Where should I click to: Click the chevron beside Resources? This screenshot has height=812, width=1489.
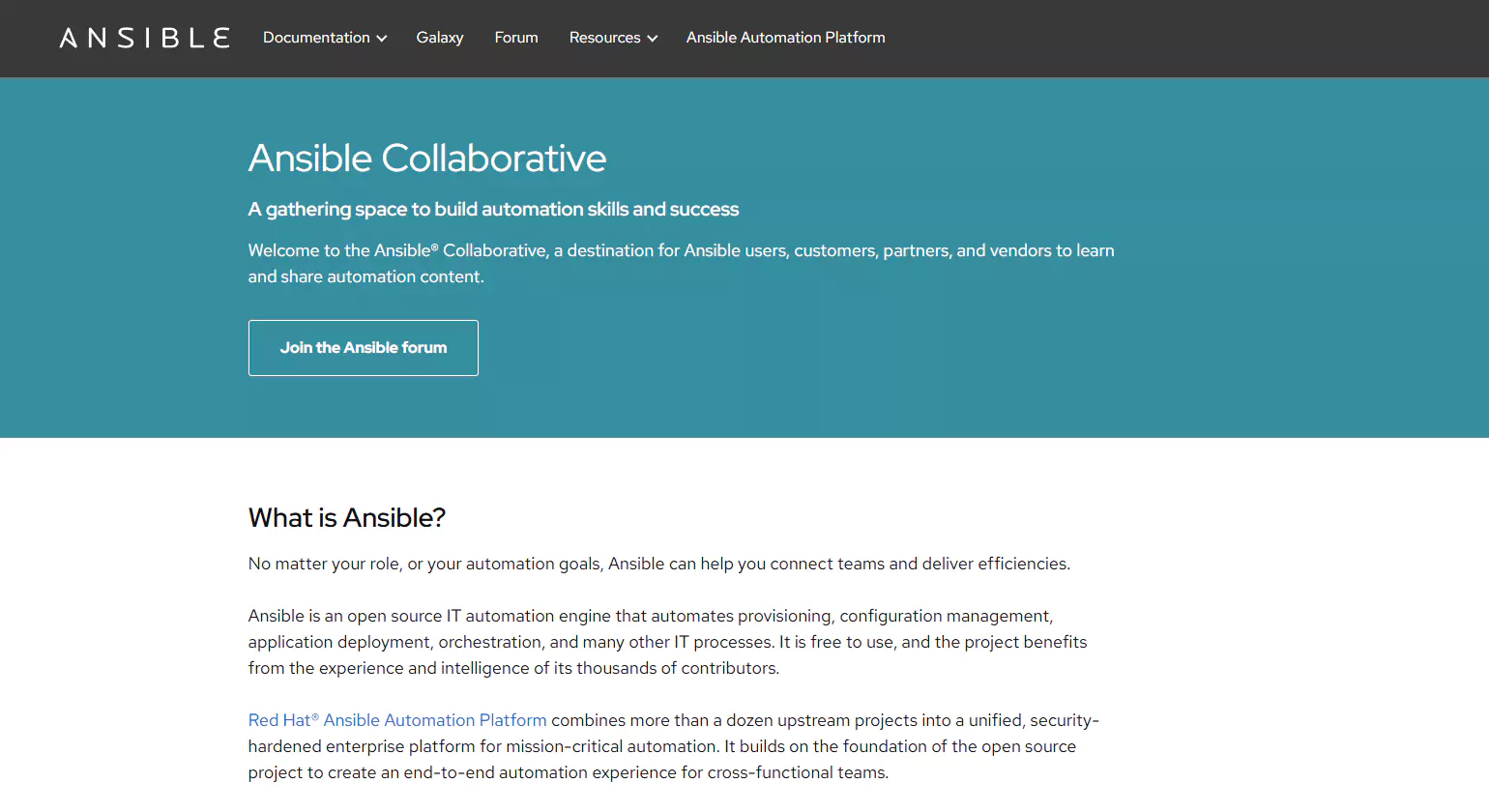654,39
